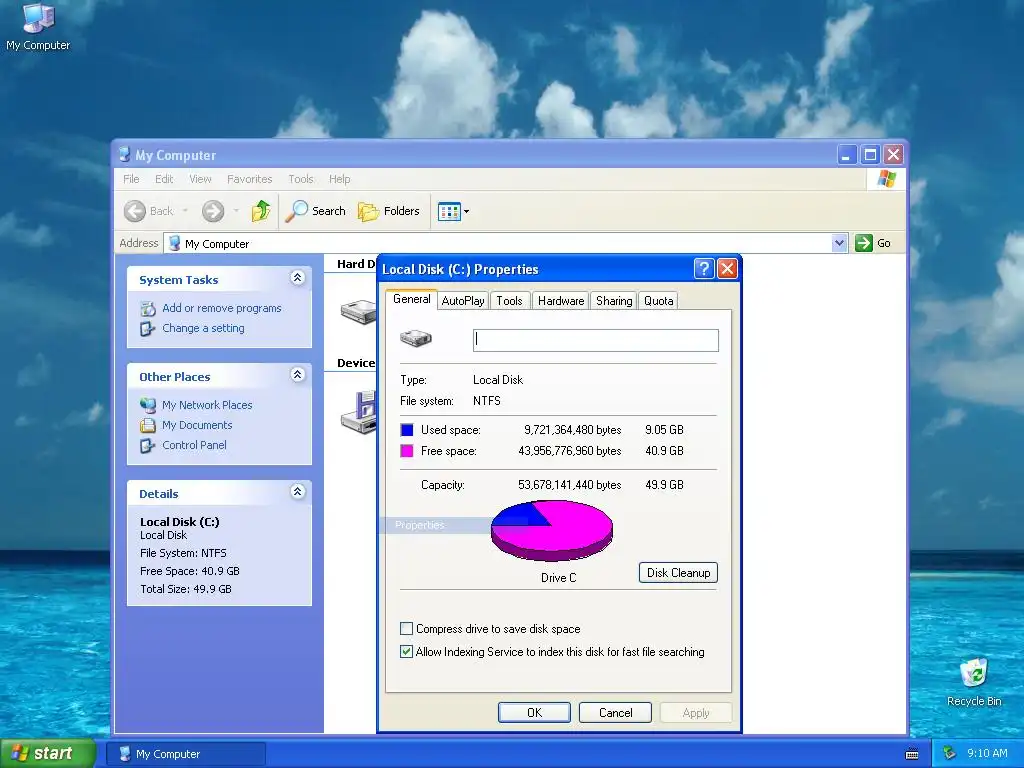Click Change a setting icon

point(148,328)
